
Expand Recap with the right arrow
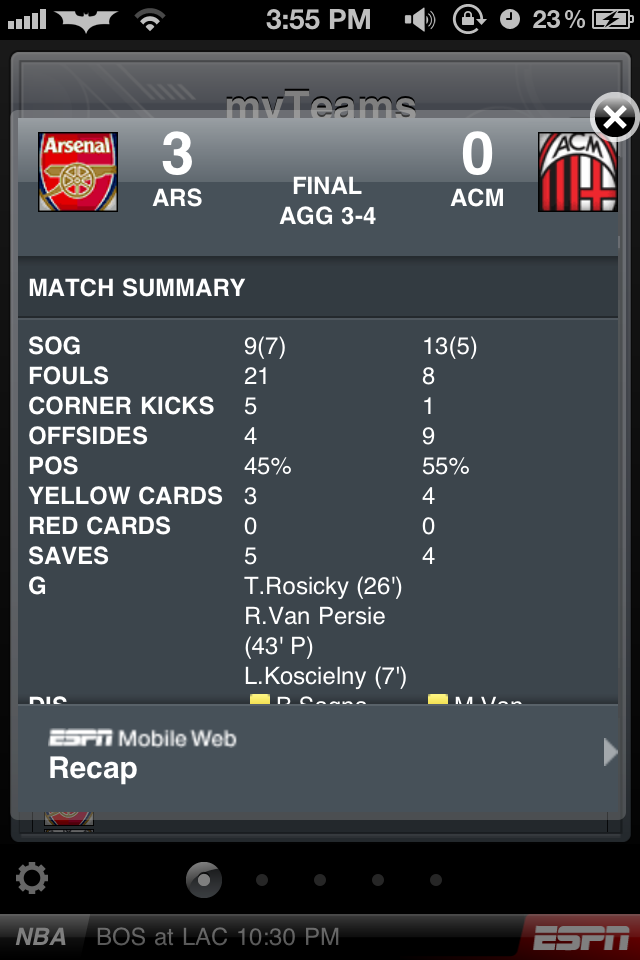pyautogui.click(x=610, y=752)
